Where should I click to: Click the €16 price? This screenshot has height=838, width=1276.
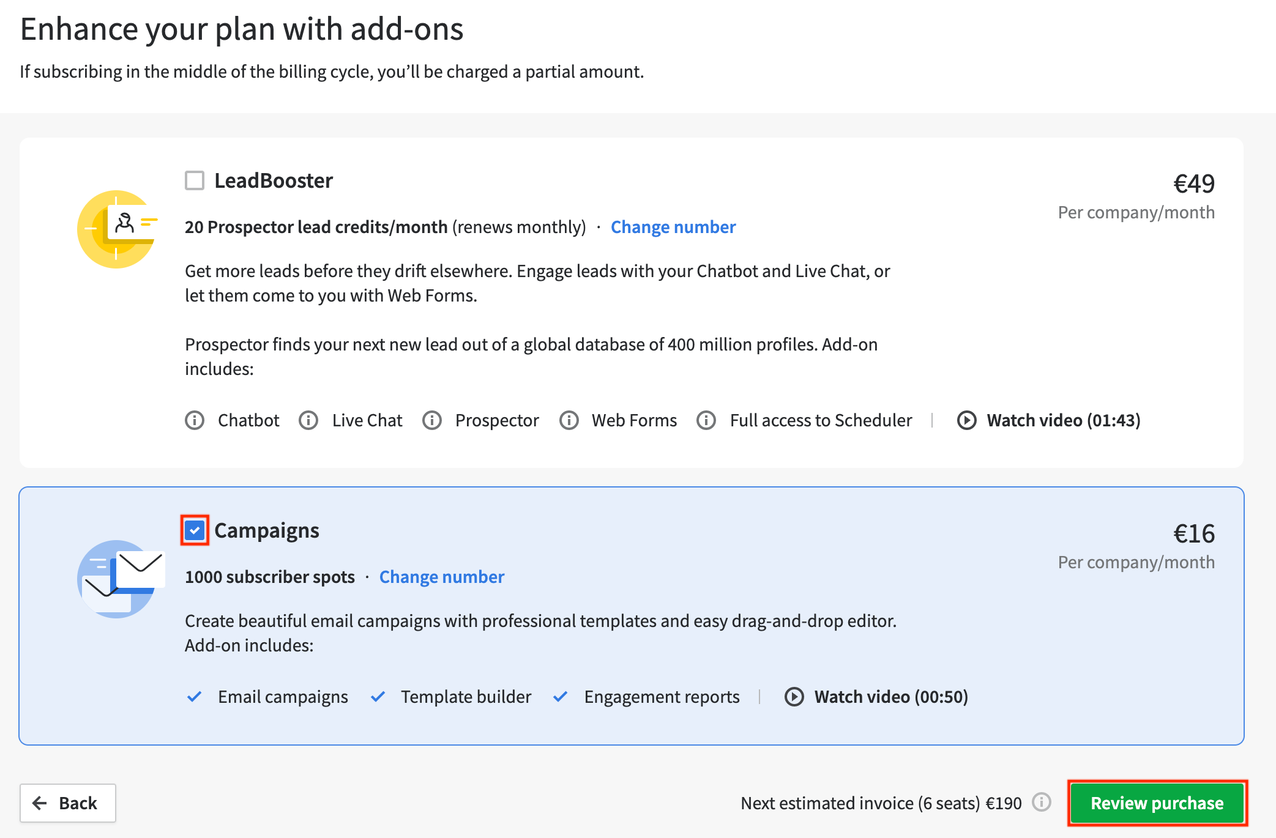tap(1194, 534)
